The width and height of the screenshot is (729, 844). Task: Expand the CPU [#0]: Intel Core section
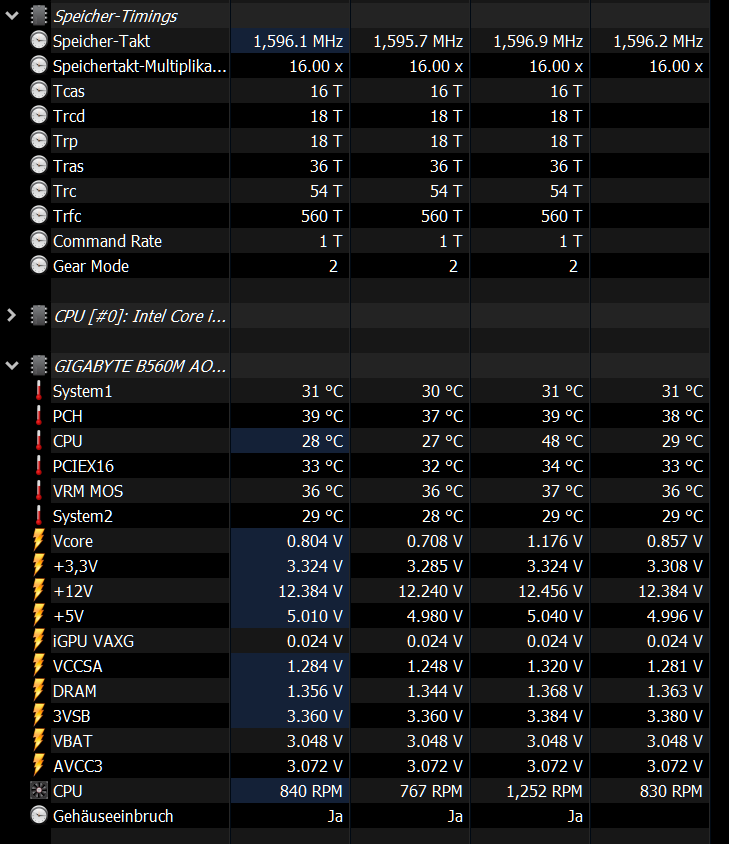tap(11, 316)
